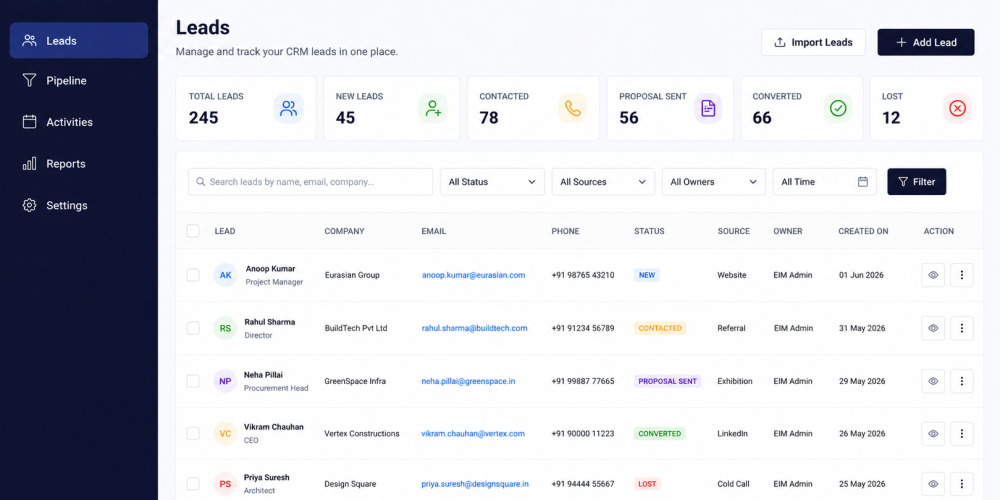Tick the checkbox for Rahul Sharma
The height and width of the screenshot is (500, 1000).
tap(193, 328)
